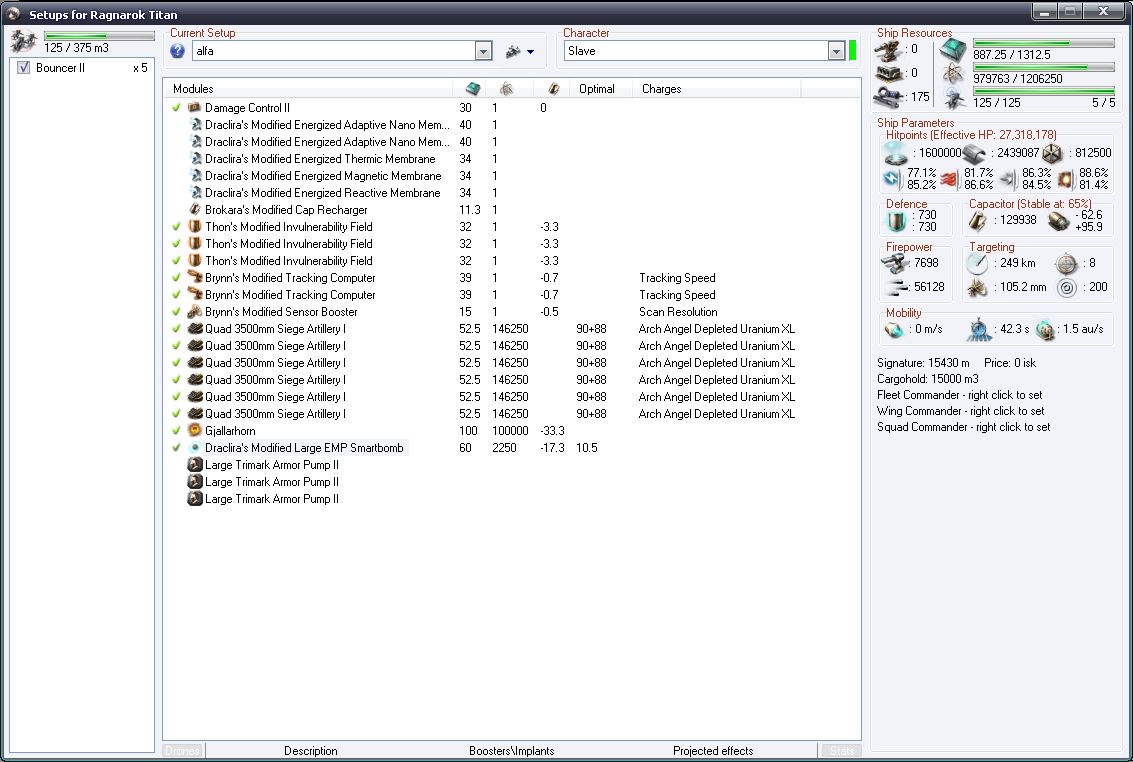
Task: Click the drone bay icon above Bouncer II
Action: (x=23, y=41)
